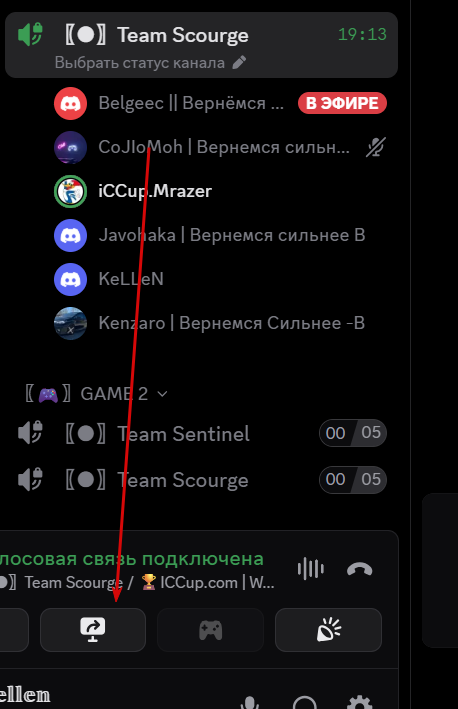Open the activity game controller button
This screenshot has width=458, height=709.
(210, 630)
